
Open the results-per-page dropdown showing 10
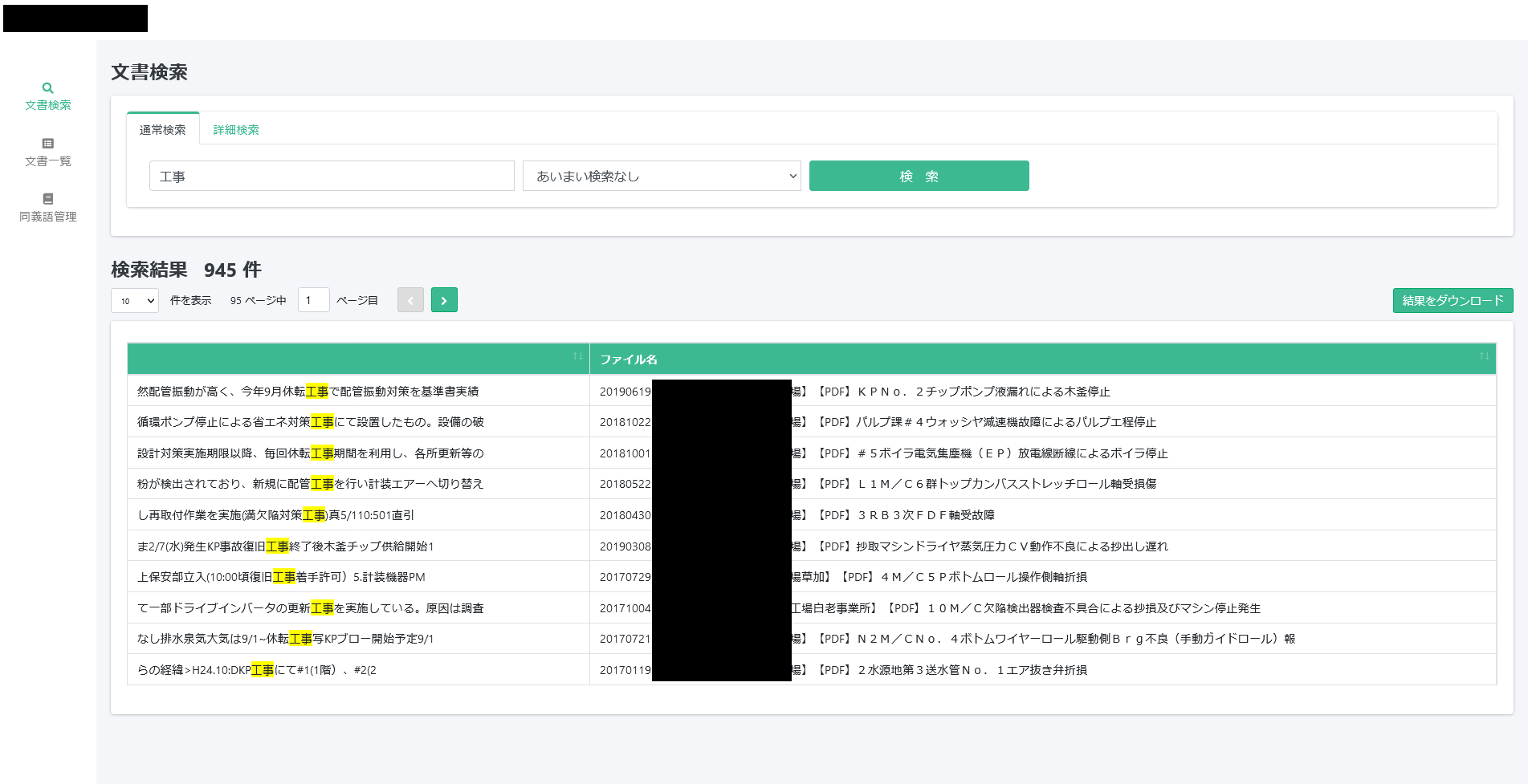tap(133, 299)
